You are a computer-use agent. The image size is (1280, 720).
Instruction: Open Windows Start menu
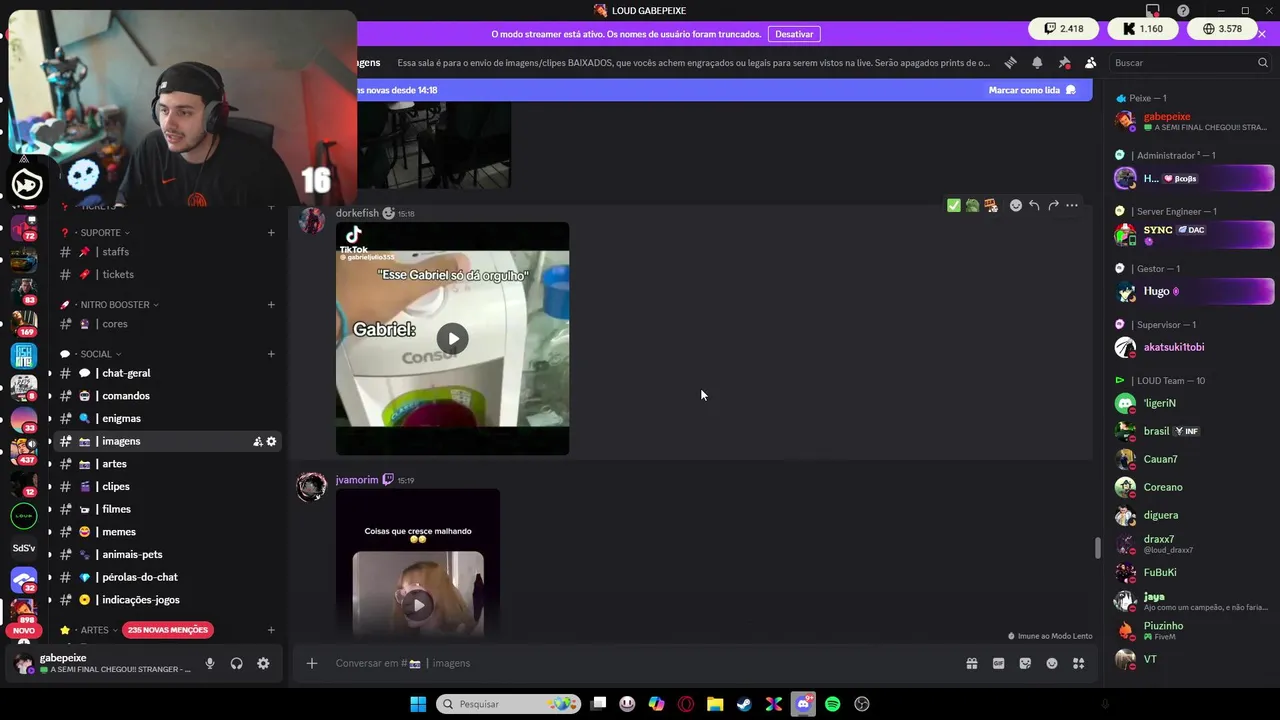tap(418, 704)
